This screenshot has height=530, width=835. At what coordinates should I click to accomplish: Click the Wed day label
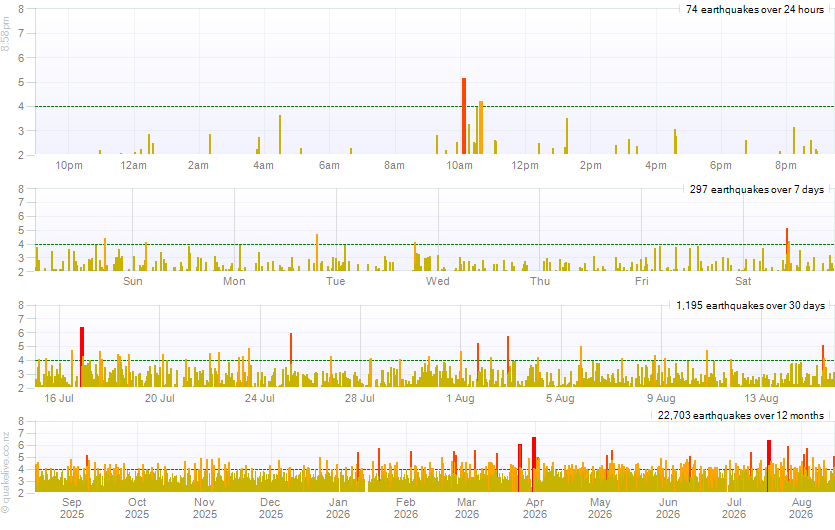coord(438,281)
